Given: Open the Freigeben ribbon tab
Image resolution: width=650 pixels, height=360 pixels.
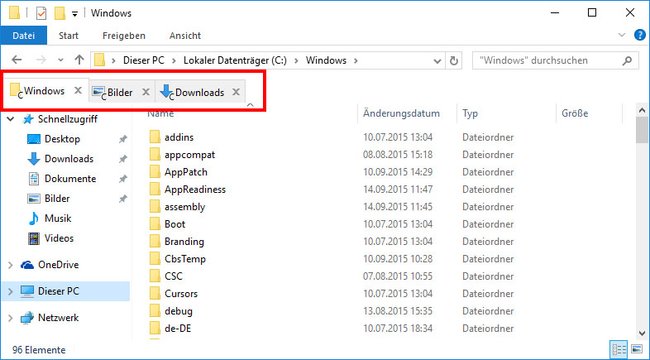Looking at the screenshot, I should 124,36.
